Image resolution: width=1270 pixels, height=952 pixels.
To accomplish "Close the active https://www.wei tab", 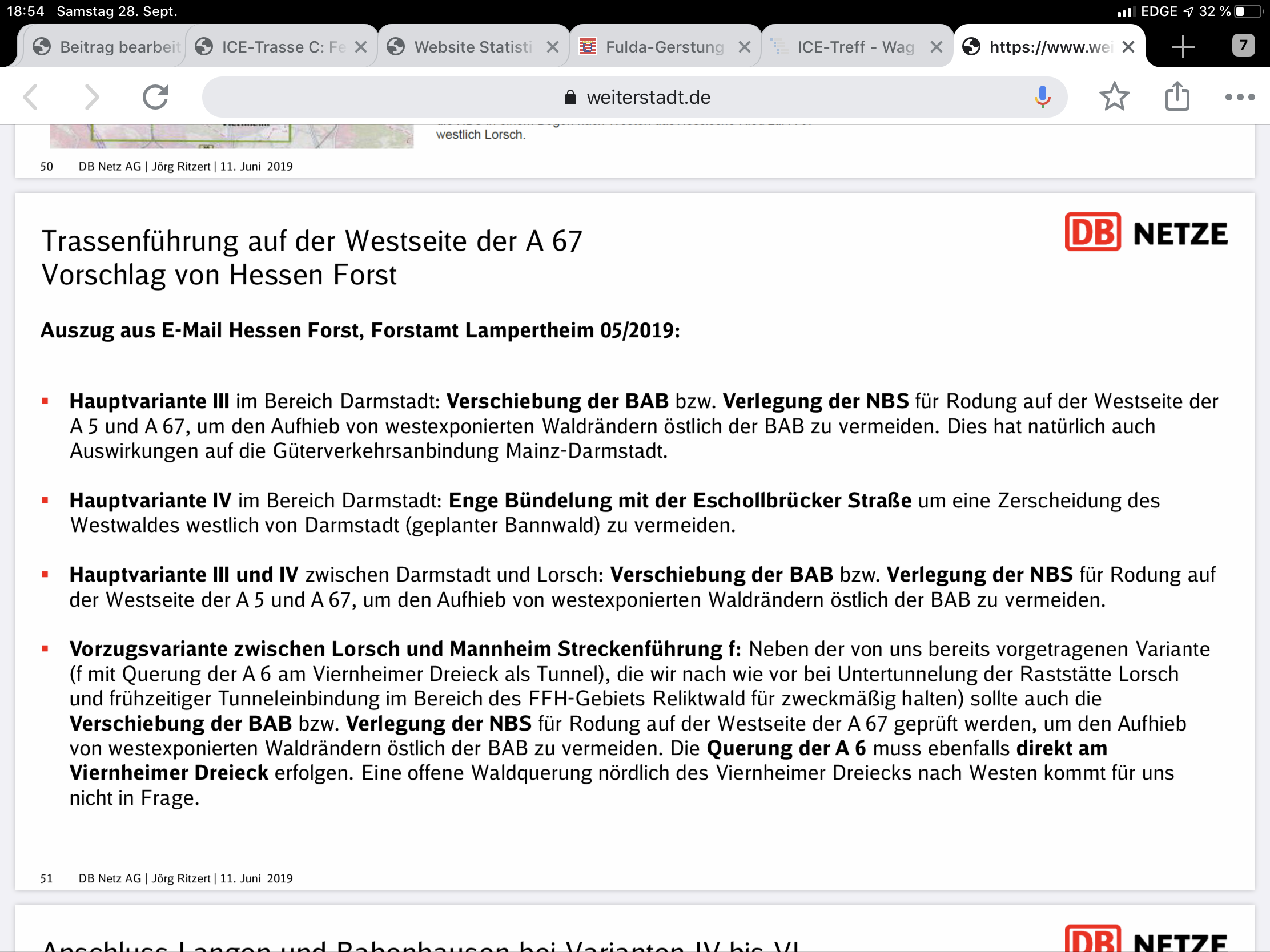I will 1128,47.
